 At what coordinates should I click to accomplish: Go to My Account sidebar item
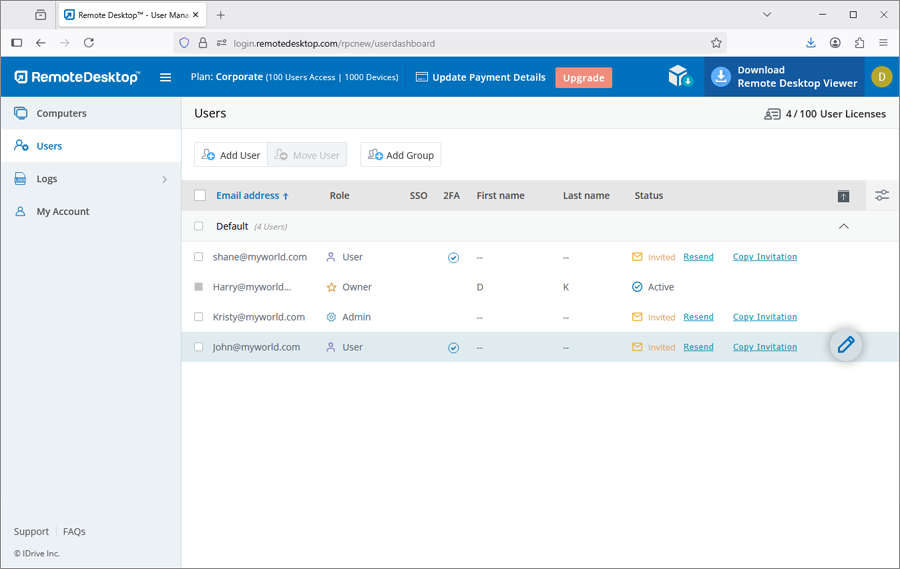63,212
